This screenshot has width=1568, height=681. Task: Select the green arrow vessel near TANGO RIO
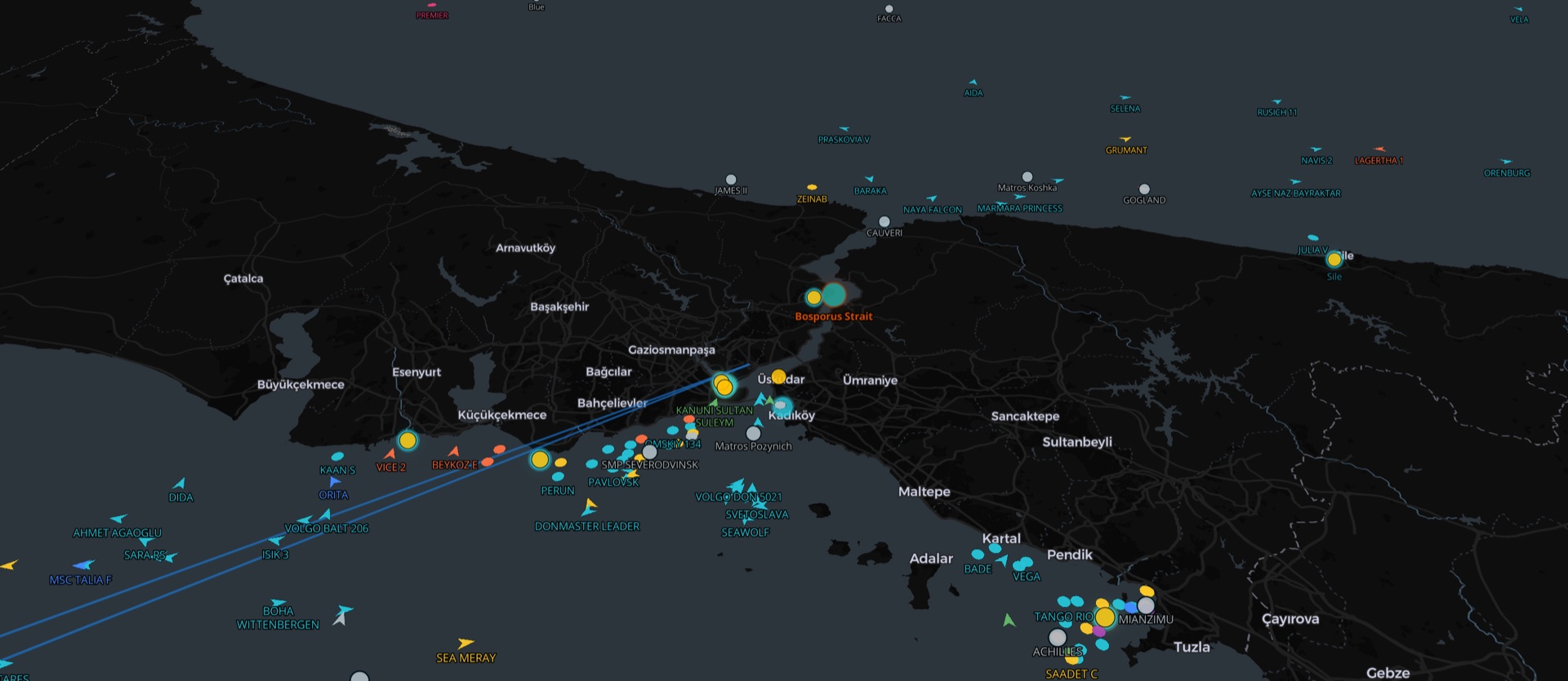click(x=1009, y=621)
